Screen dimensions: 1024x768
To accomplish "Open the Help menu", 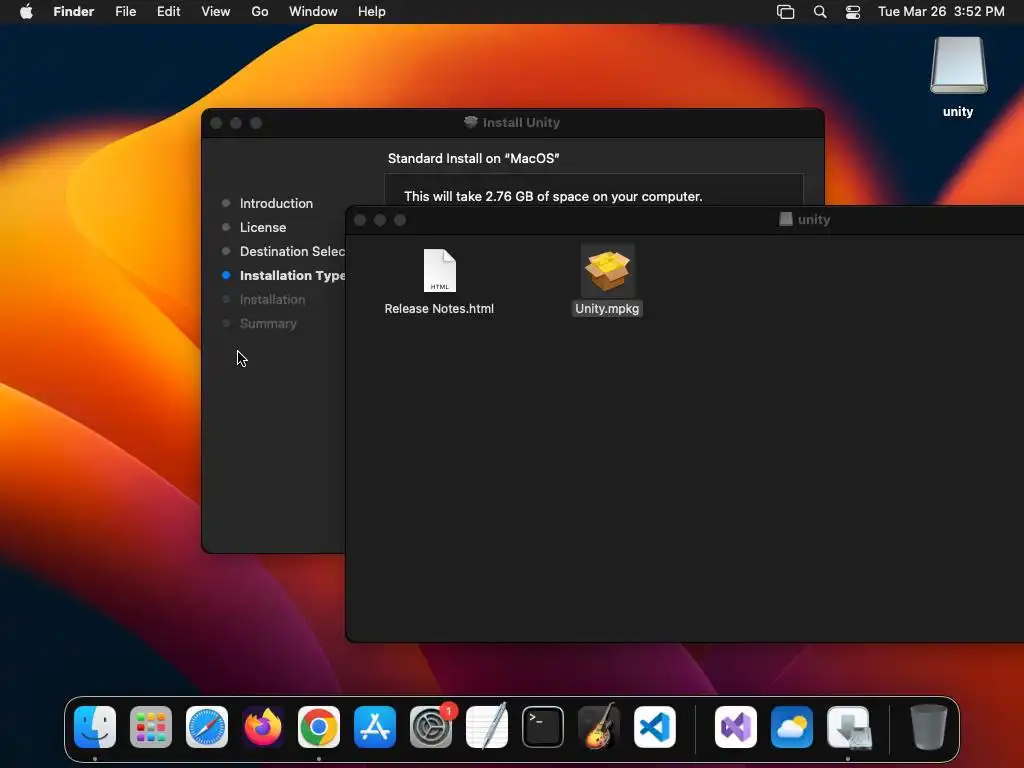I will (372, 12).
